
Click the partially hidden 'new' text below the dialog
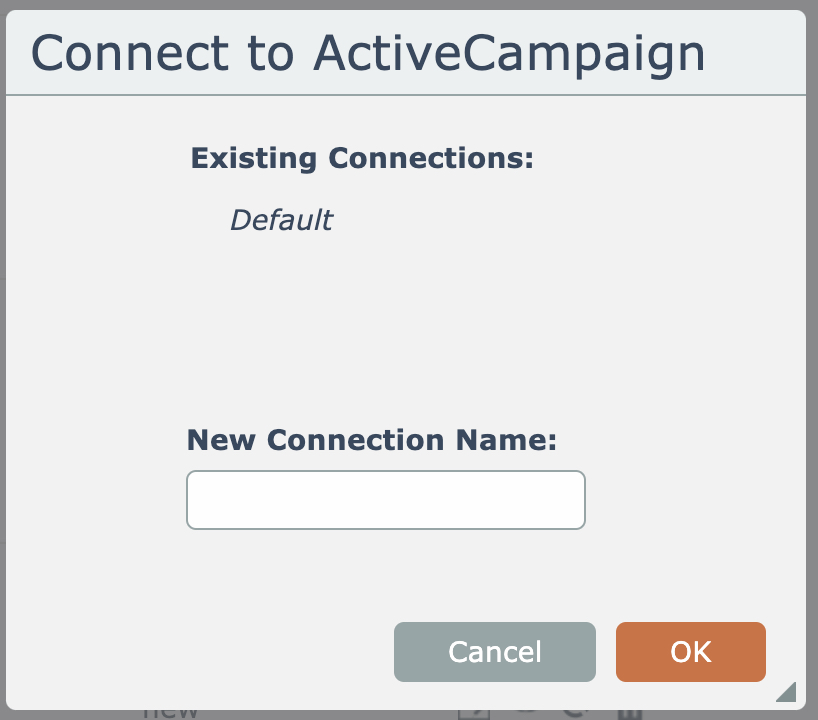pyautogui.click(x=171, y=714)
